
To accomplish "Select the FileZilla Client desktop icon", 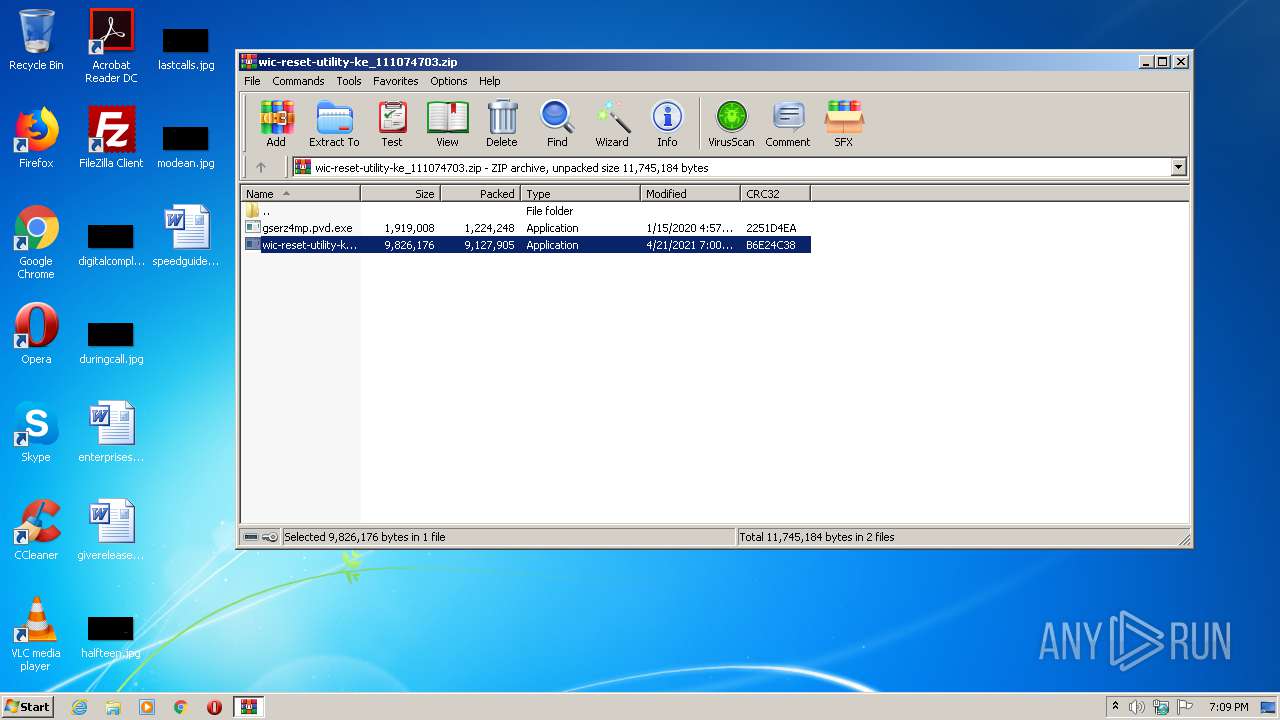I will pyautogui.click(x=111, y=138).
